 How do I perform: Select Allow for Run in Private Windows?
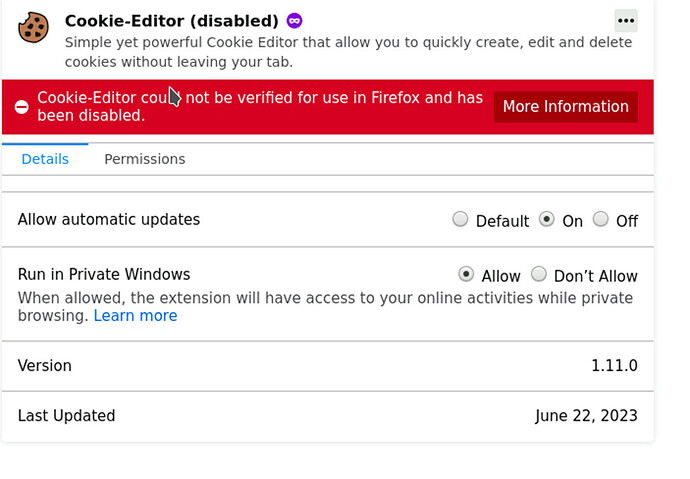pyautogui.click(x=466, y=274)
